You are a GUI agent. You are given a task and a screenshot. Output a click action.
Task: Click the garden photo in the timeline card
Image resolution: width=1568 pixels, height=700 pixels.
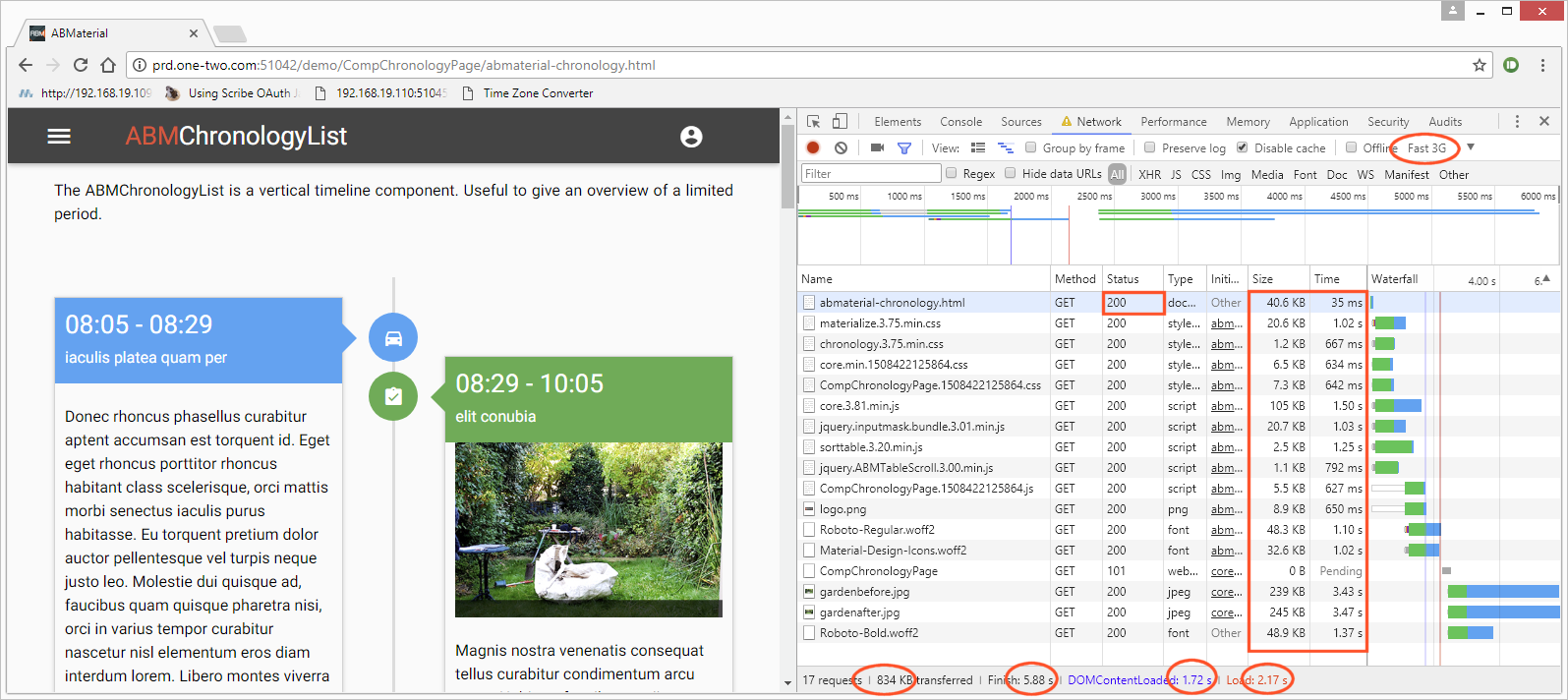coord(589,530)
